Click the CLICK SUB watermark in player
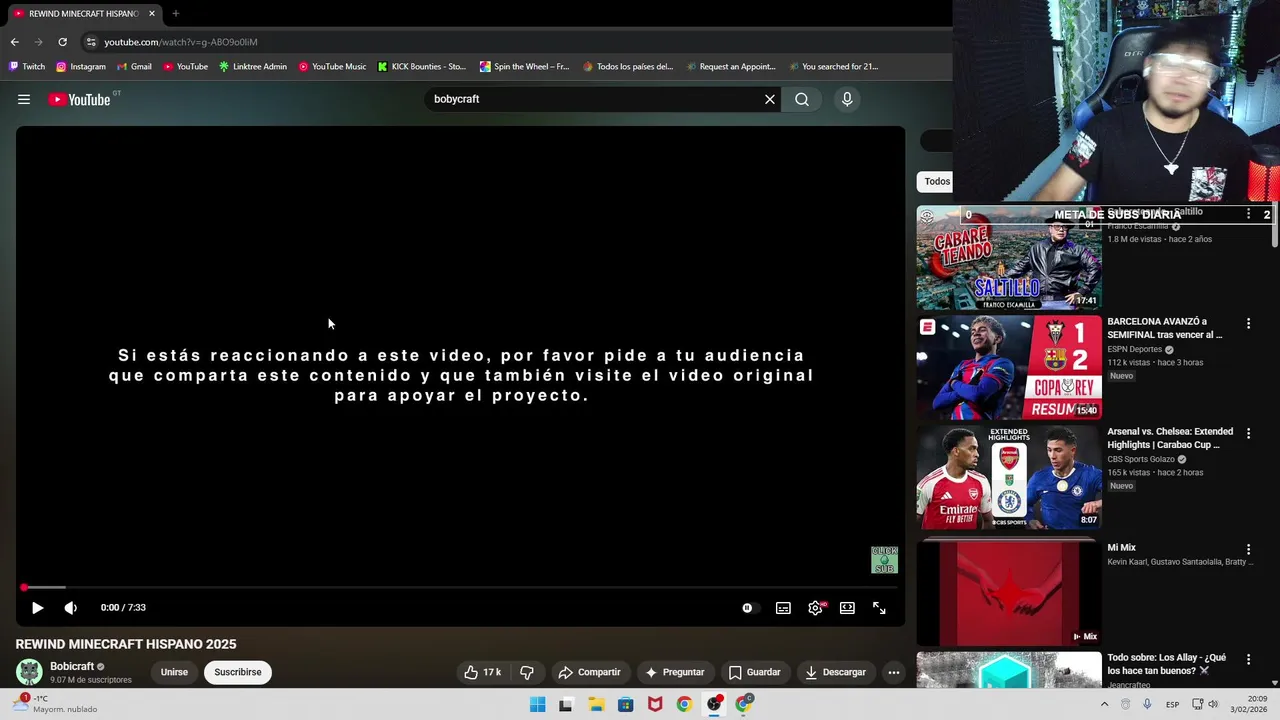This screenshot has width=1280, height=720. pyautogui.click(x=884, y=560)
